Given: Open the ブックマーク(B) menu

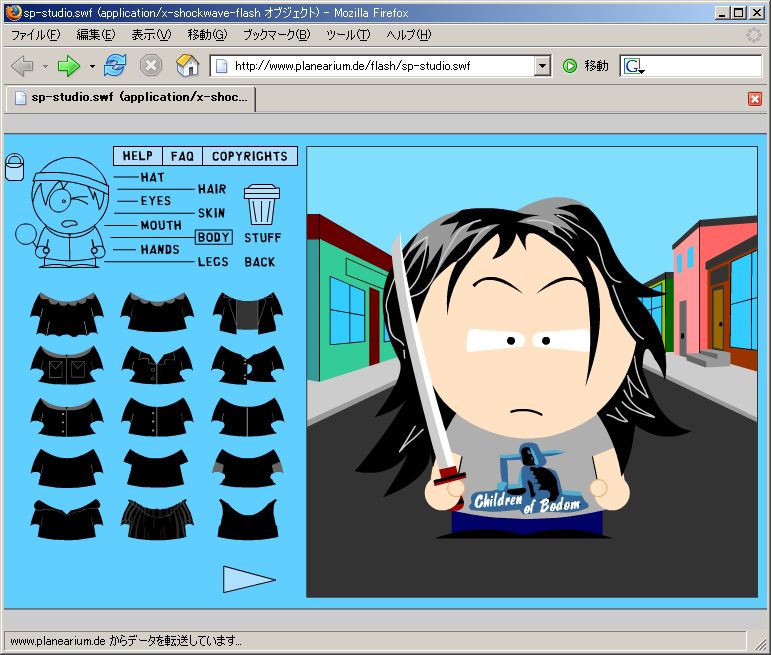Looking at the screenshot, I should pos(277,35).
